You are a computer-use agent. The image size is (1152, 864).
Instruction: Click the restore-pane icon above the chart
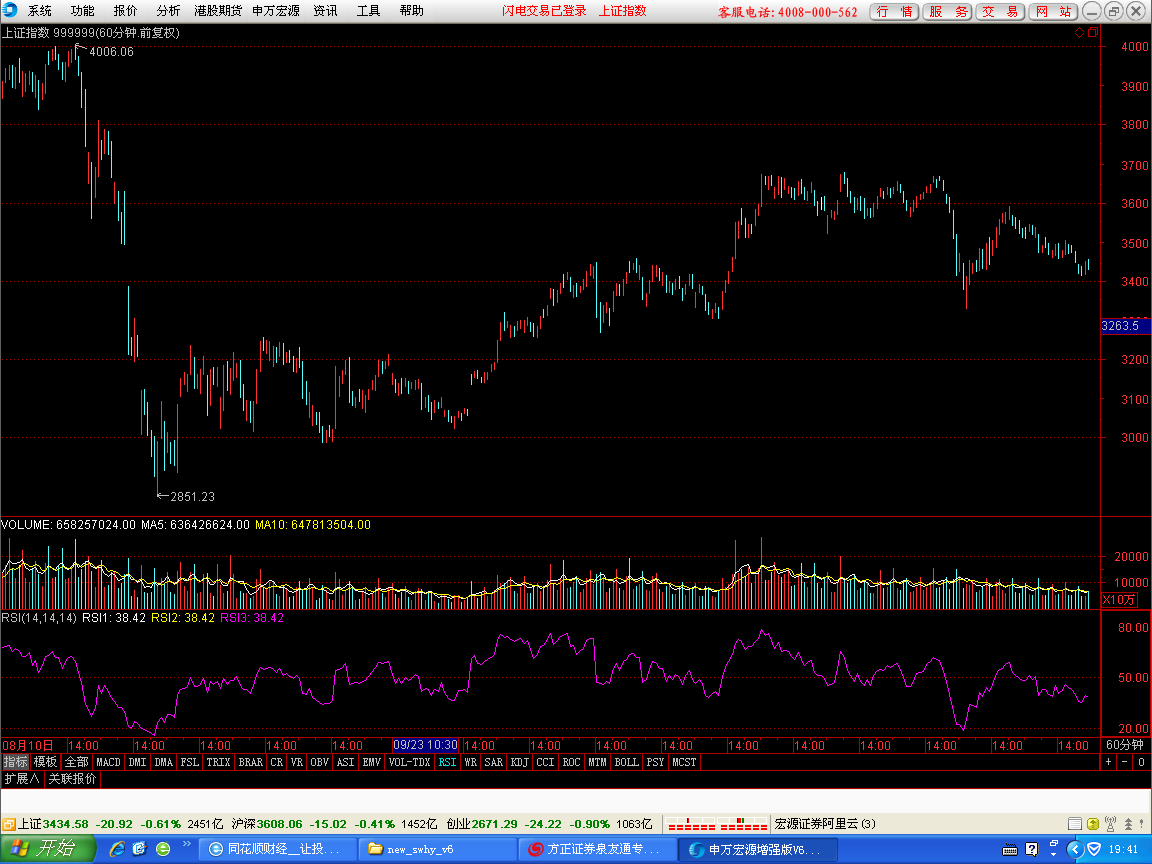pos(1092,32)
